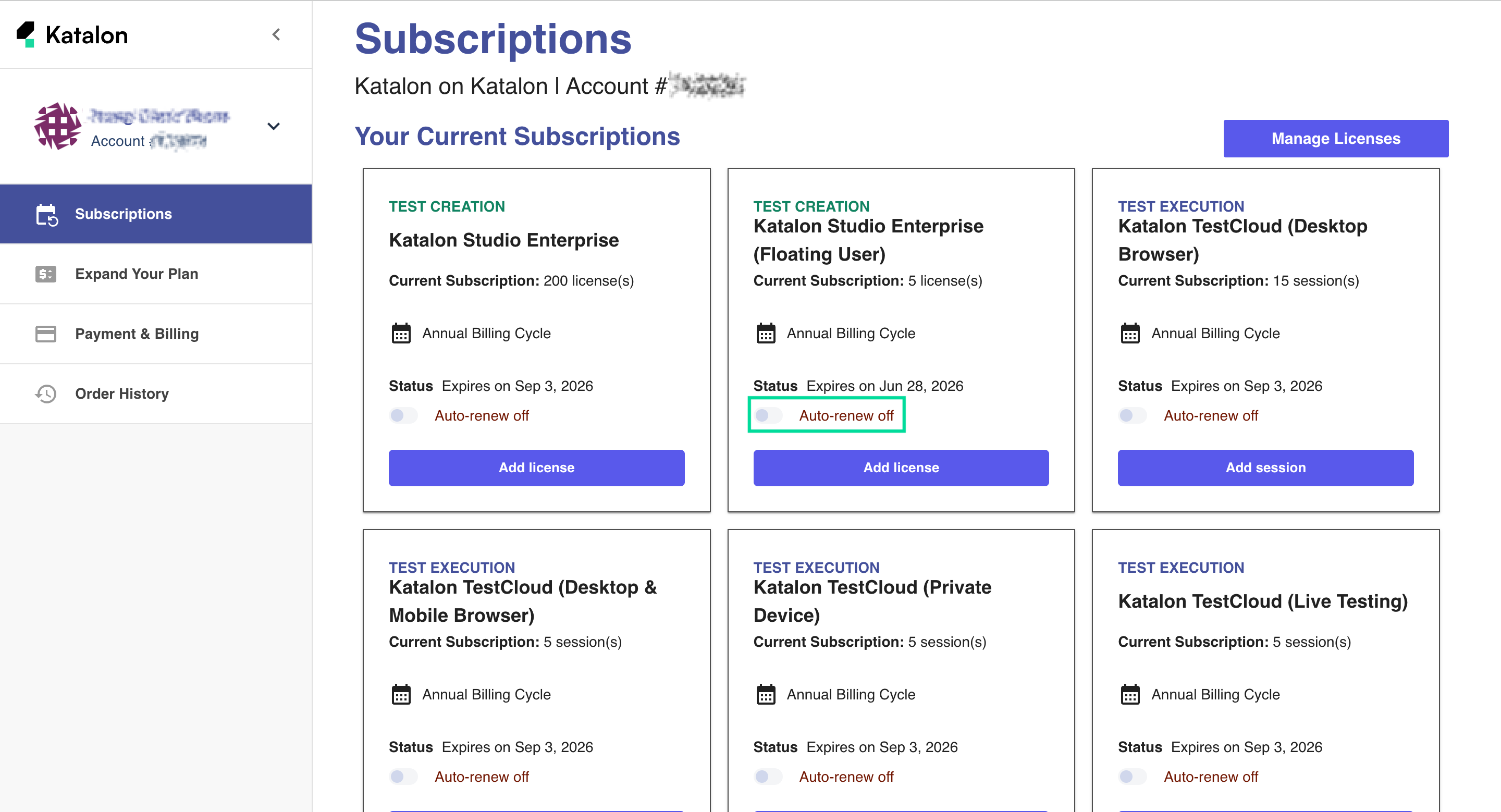
Task: Click the calendar icon on TestCloud (Desktop Browser) card
Action: pyautogui.click(x=1130, y=333)
